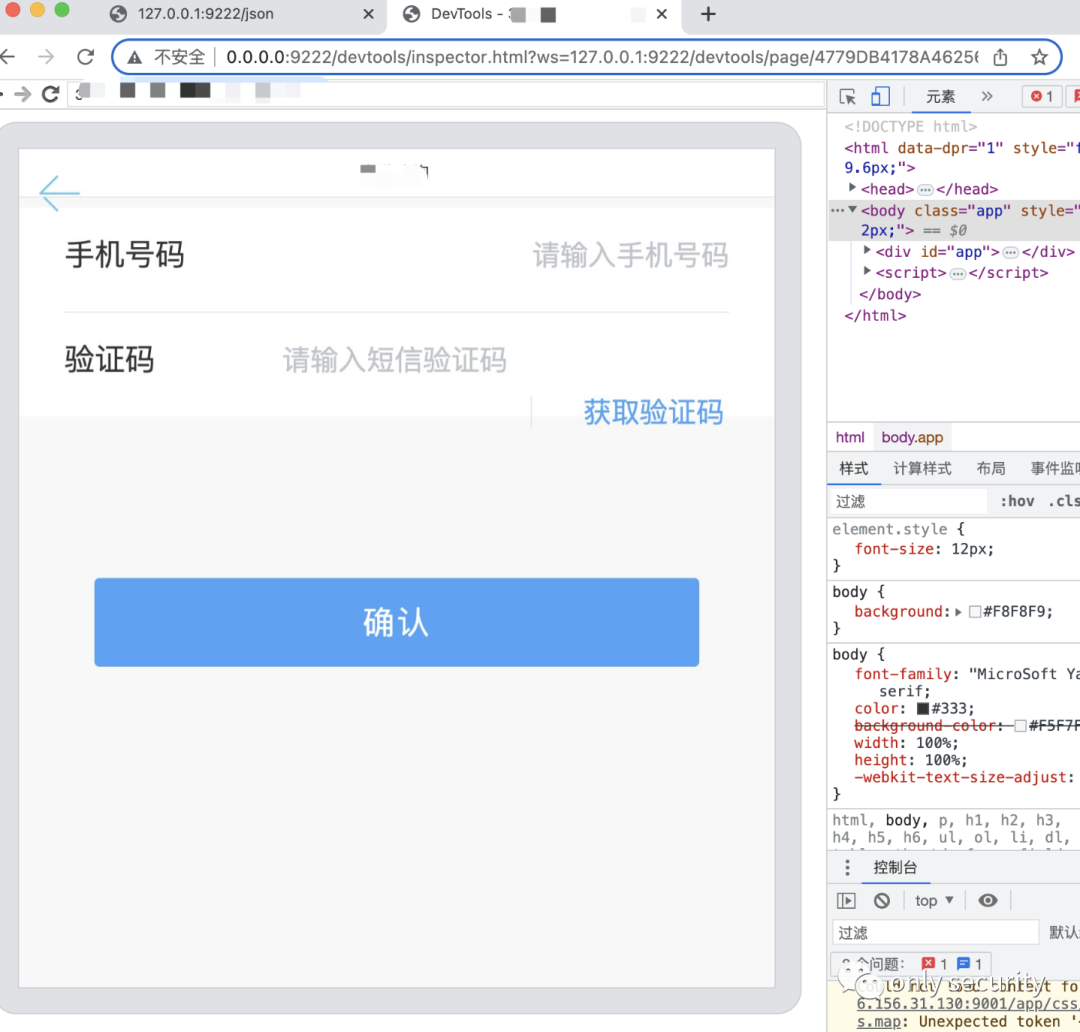Viewport: 1080px width, 1032px height.
Task: Open the 默认 log levels dropdown
Action: [x=1063, y=933]
